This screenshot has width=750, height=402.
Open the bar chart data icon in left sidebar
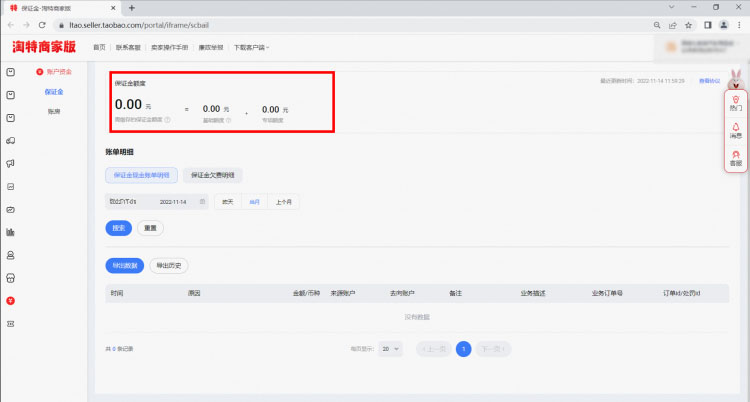pyautogui.click(x=11, y=233)
